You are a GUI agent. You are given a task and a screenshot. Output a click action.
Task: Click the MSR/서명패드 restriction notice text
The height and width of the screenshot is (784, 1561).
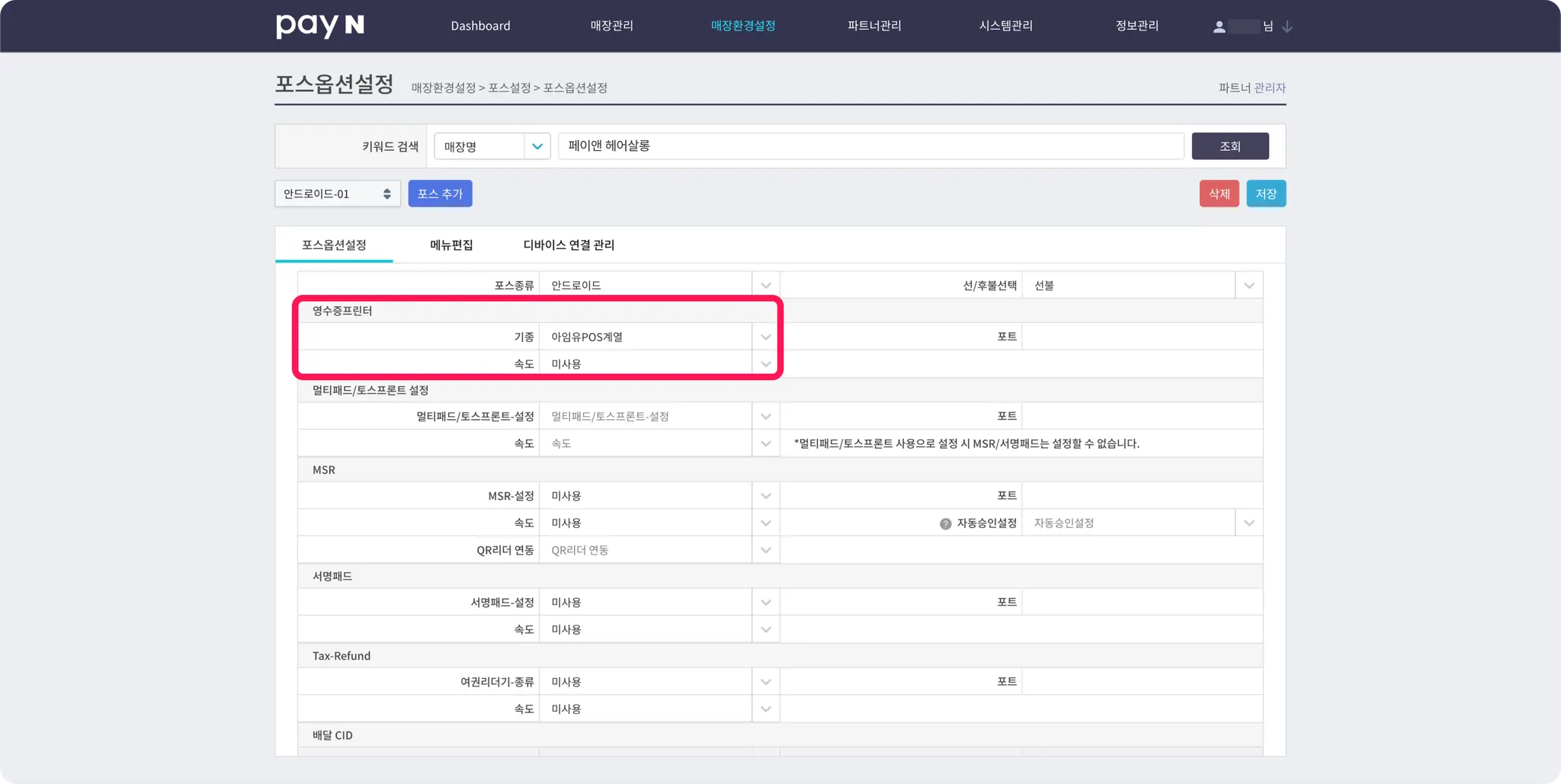(966, 443)
